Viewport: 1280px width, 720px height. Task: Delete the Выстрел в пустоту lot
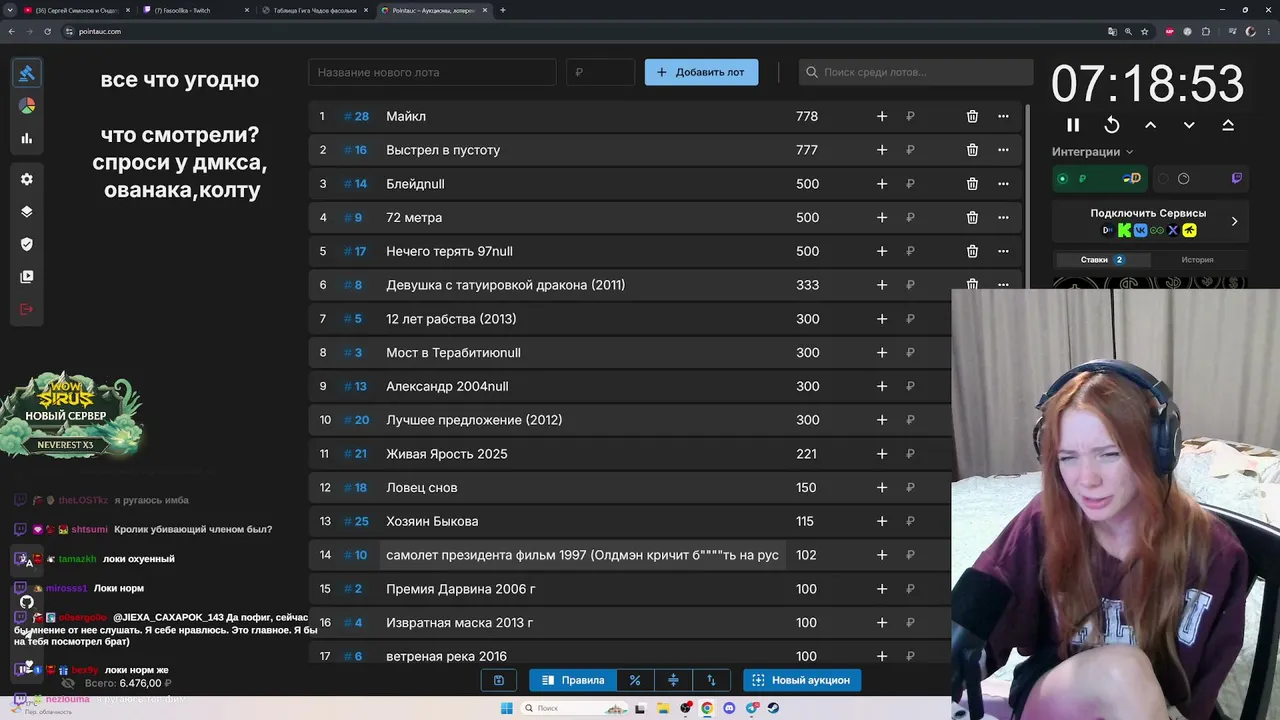[x=972, y=150]
